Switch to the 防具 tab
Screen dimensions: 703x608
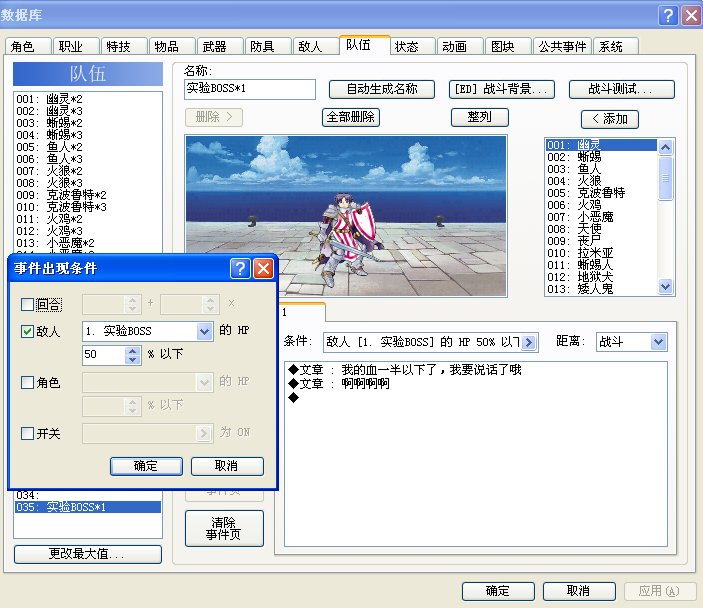(x=268, y=46)
